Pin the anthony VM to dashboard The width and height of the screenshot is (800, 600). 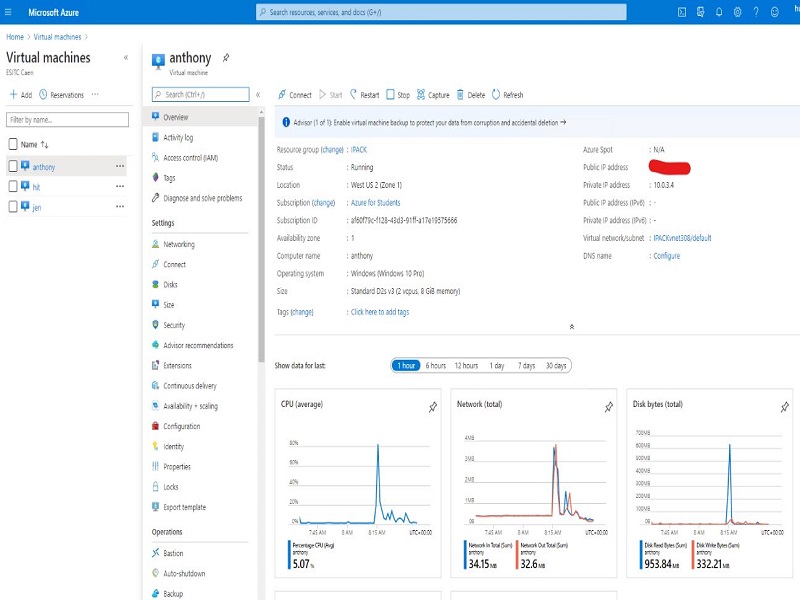pyautogui.click(x=226, y=58)
